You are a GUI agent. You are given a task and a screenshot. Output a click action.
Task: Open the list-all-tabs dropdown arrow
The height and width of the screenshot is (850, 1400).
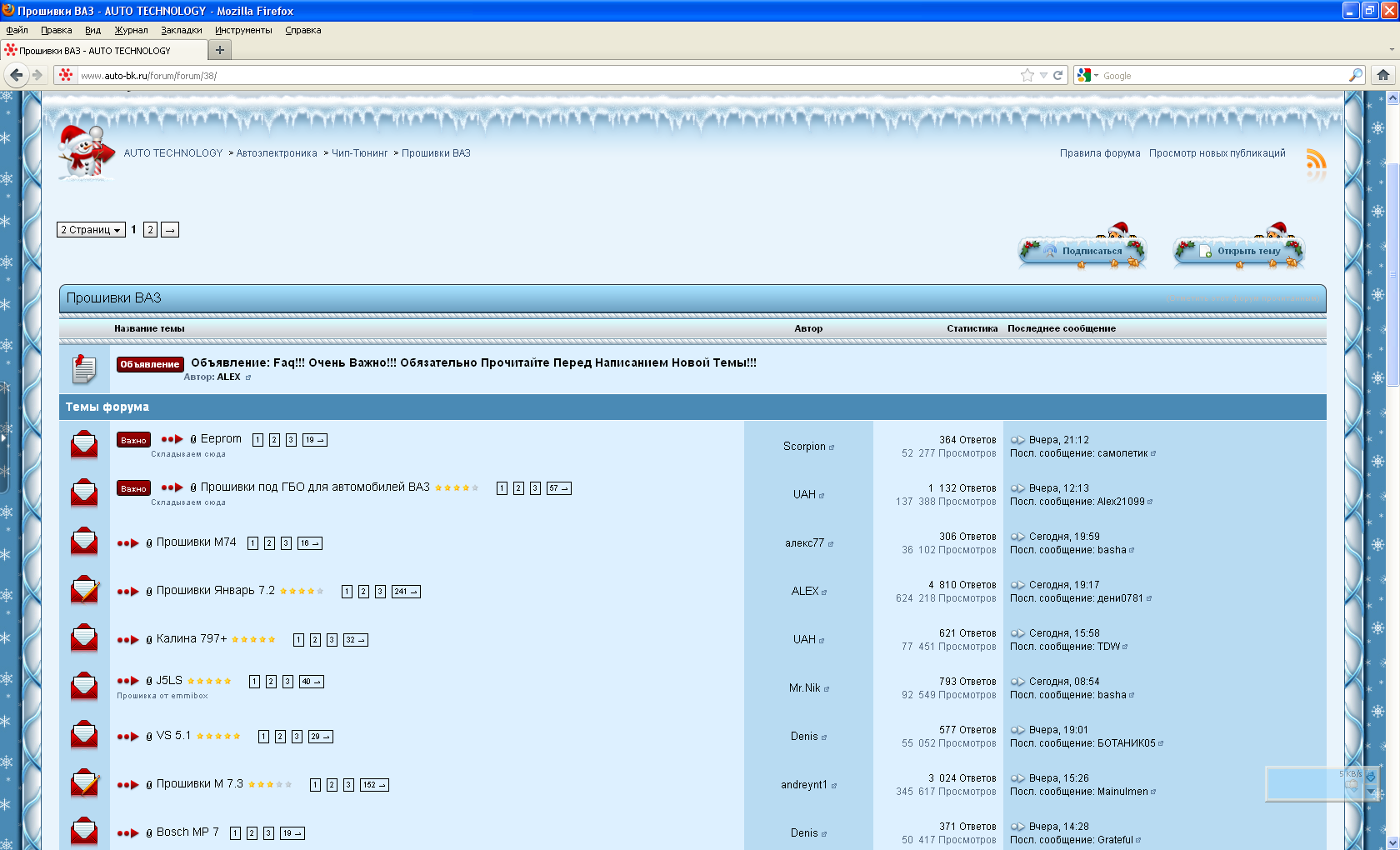(x=1392, y=50)
